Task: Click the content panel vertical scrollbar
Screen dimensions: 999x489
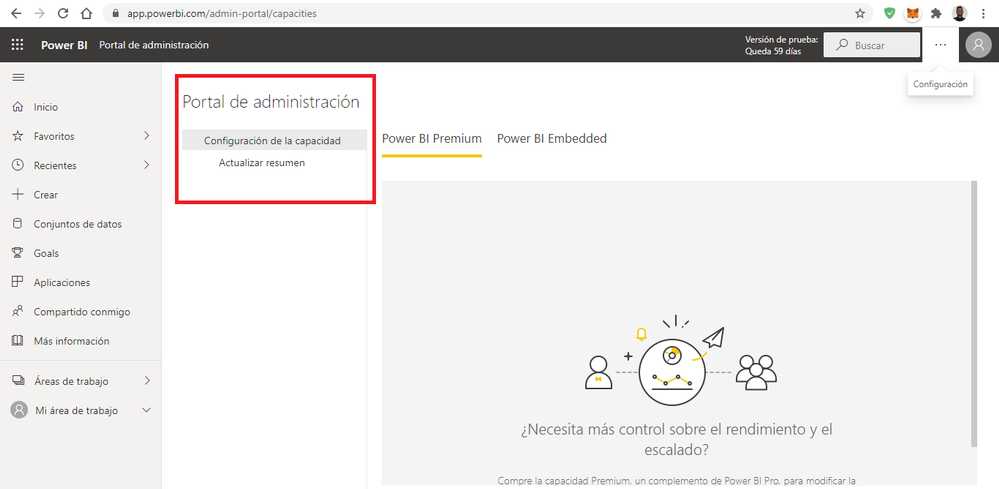Action: pyautogui.click(x=974, y=313)
